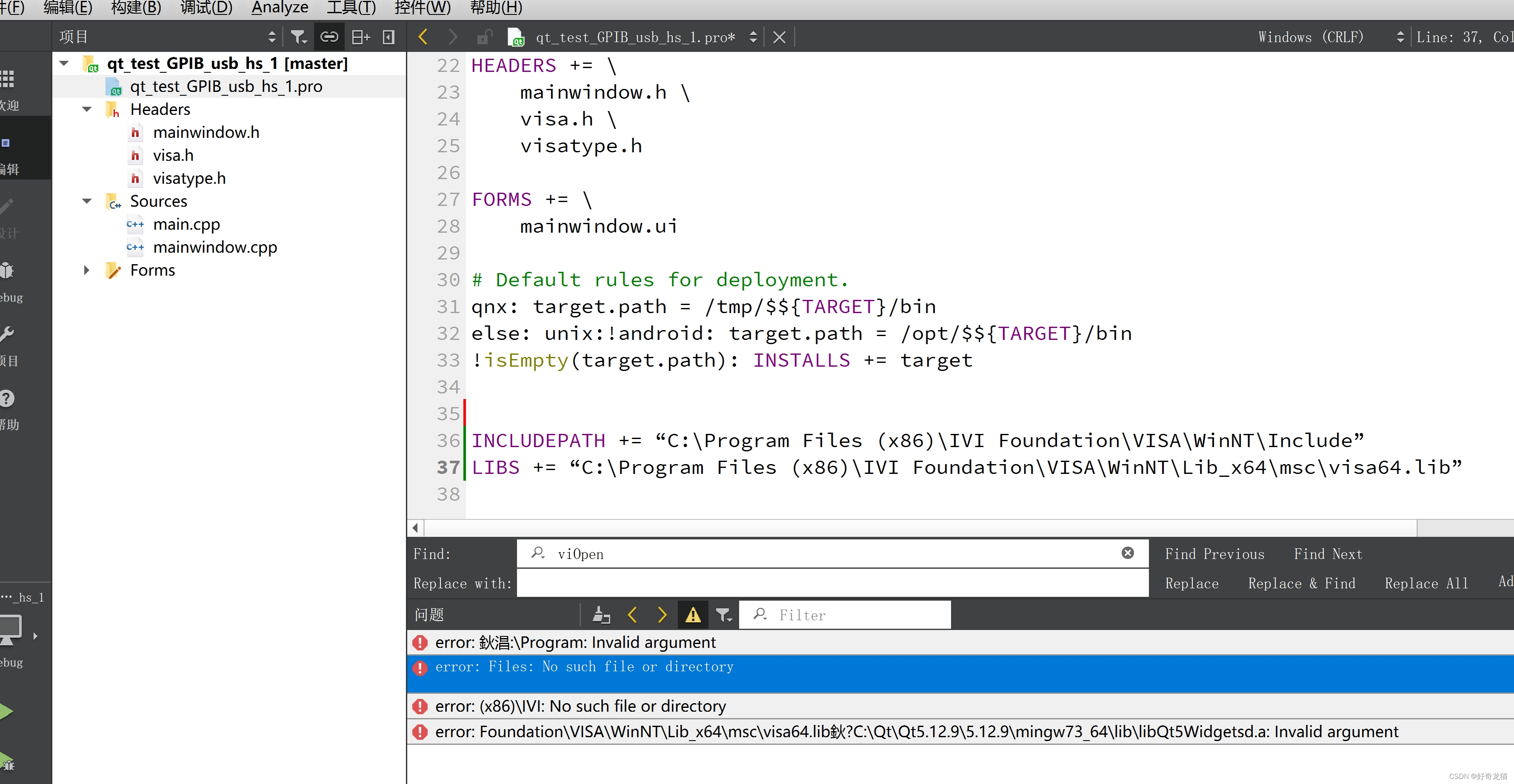Click the filter tree icon in project panel

point(299,37)
